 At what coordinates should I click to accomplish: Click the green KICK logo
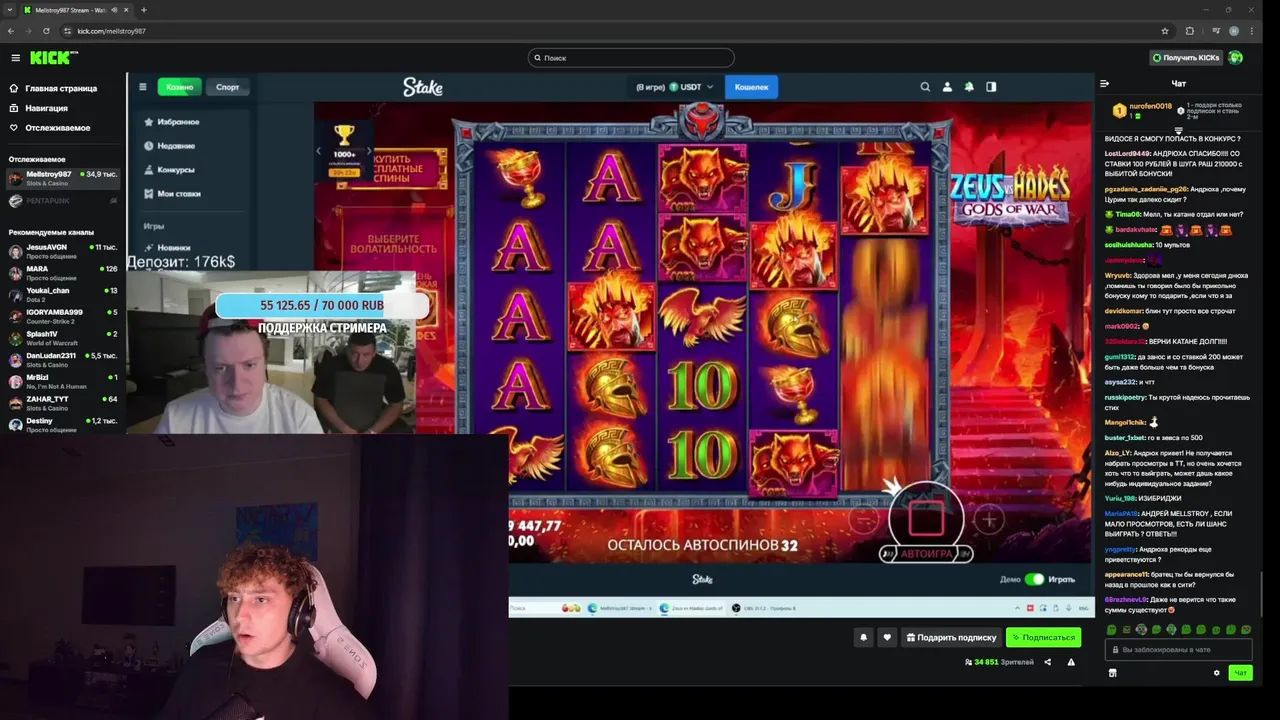click(x=53, y=58)
